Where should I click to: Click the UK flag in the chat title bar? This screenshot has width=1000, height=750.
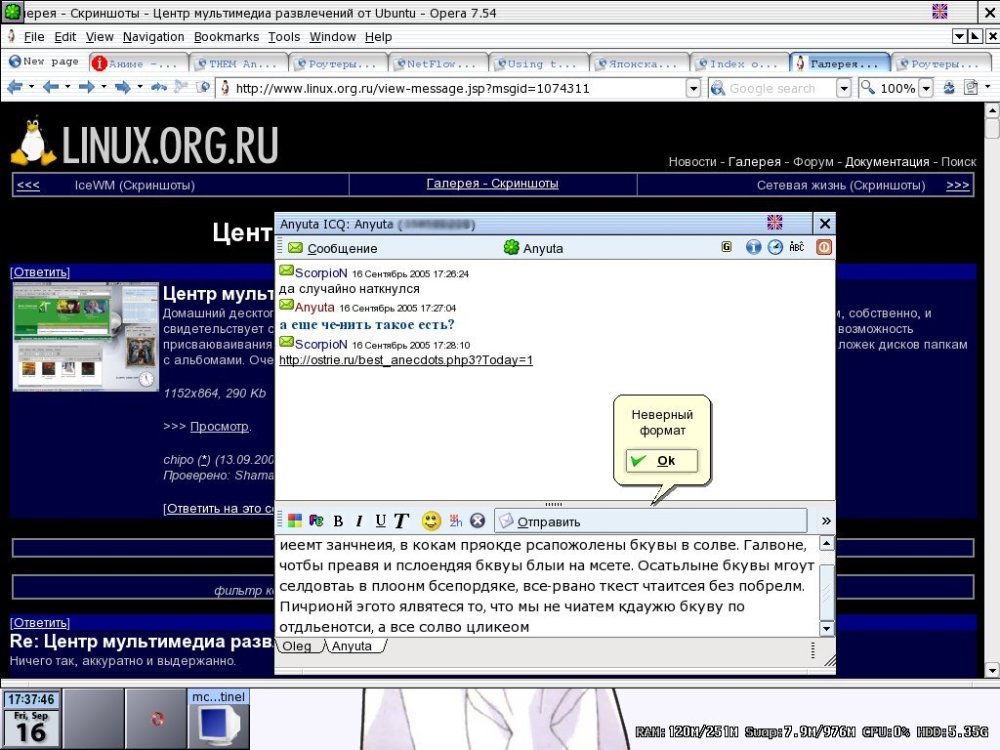tap(774, 223)
